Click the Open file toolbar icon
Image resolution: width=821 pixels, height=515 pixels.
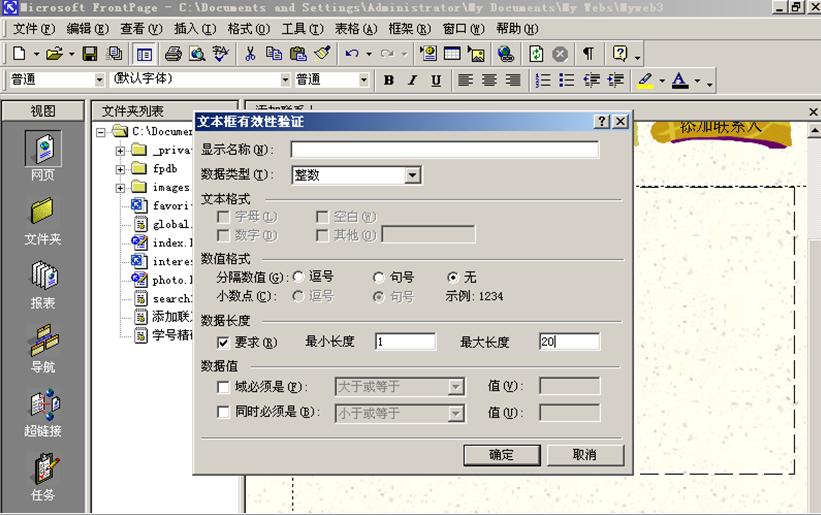(54, 53)
